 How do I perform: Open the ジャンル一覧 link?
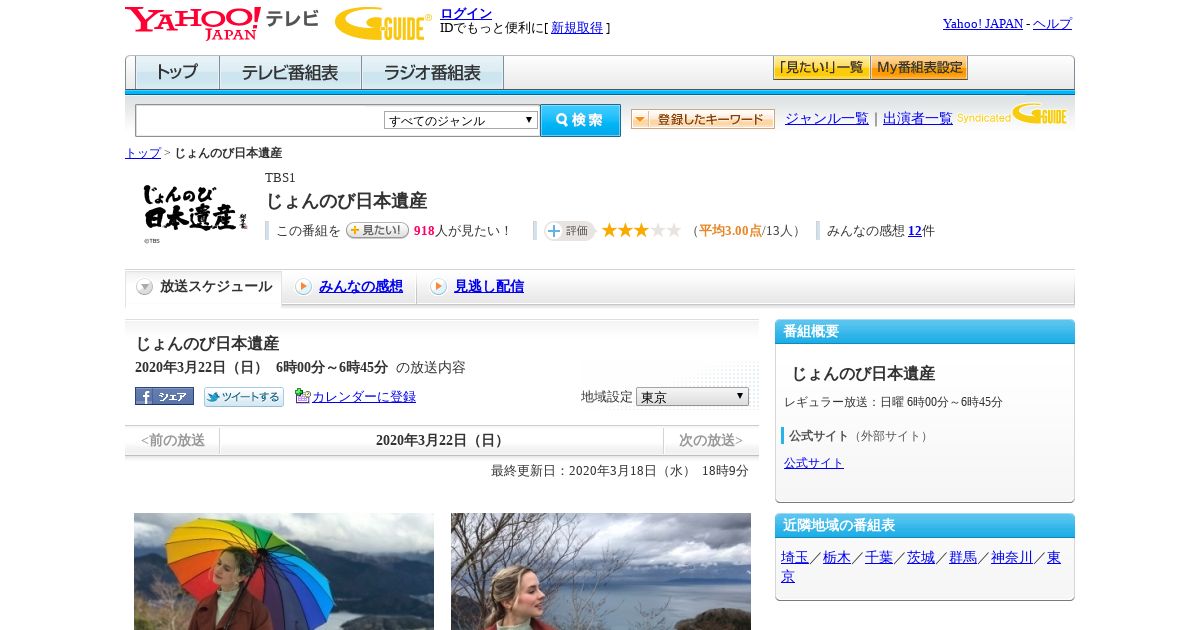pos(827,118)
